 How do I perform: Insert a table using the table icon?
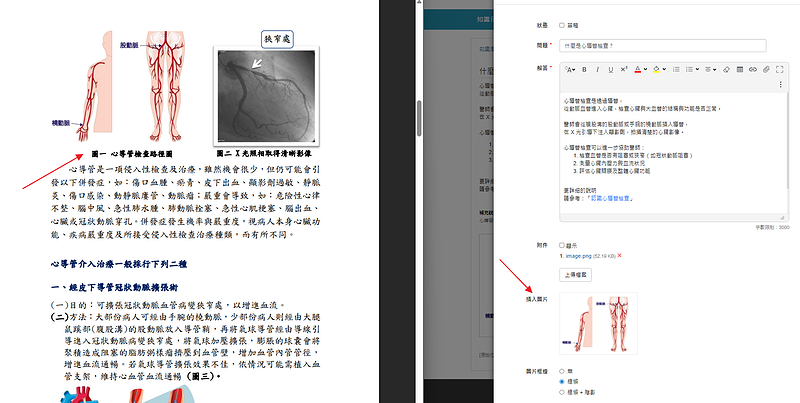point(739,69)
